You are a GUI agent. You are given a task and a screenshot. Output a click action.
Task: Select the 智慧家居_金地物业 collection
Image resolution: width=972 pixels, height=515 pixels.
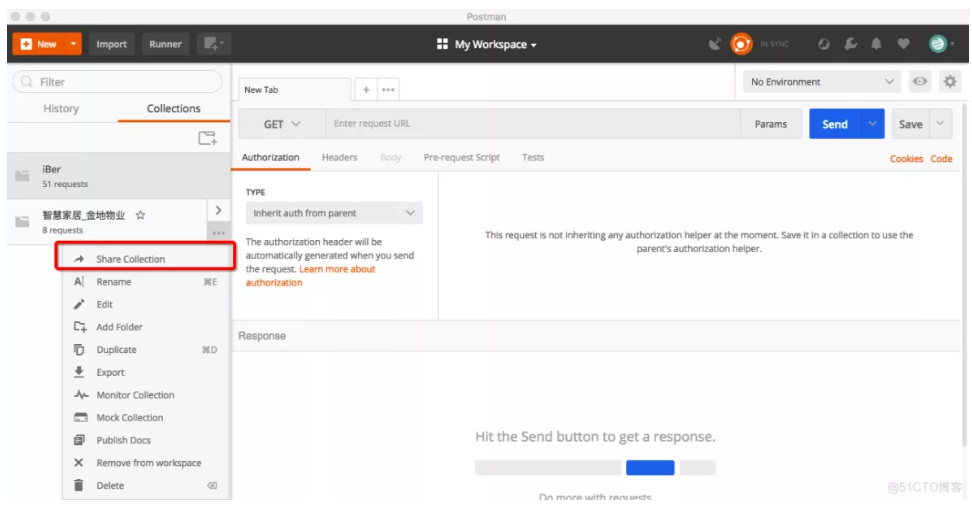[x=107, y=222]
